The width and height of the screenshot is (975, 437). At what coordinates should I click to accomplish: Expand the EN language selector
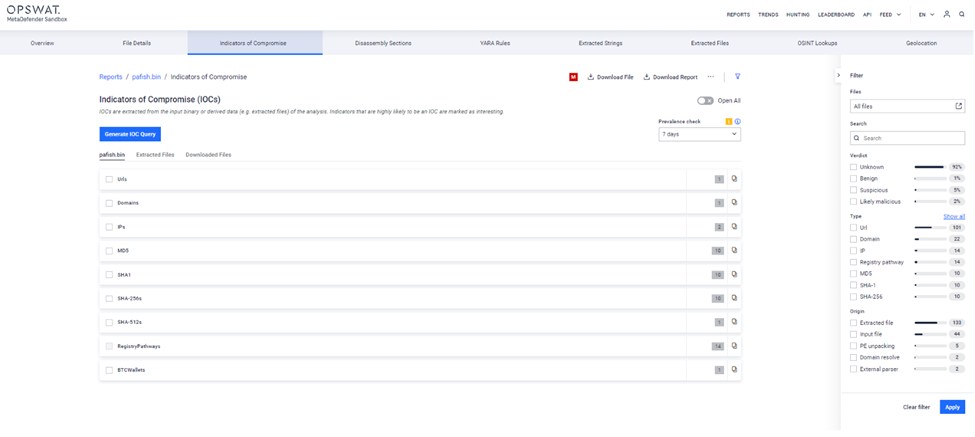coord(926,15)
